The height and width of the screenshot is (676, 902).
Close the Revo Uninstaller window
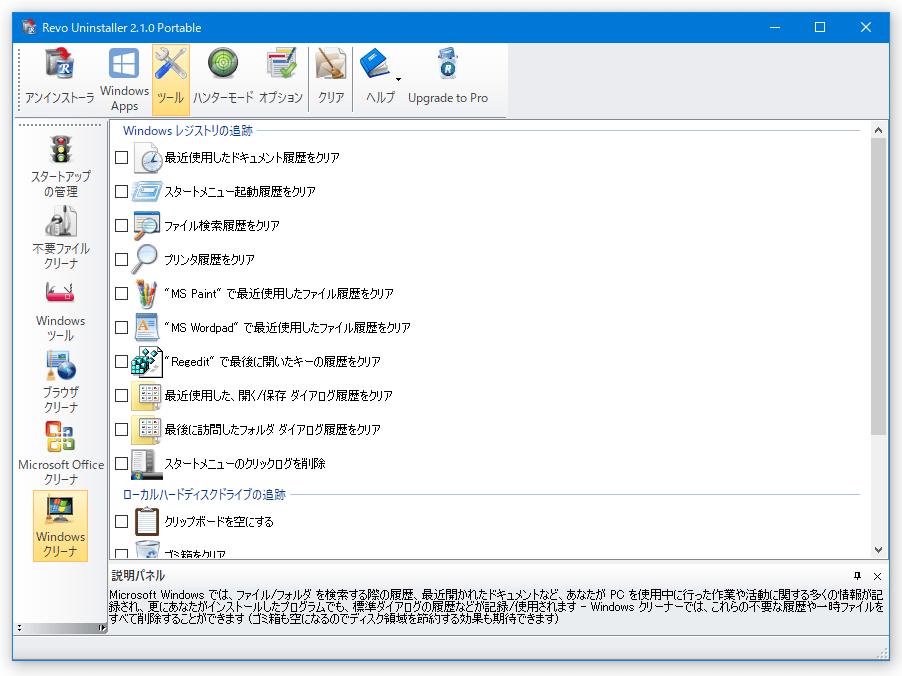[x=866, y=27]
